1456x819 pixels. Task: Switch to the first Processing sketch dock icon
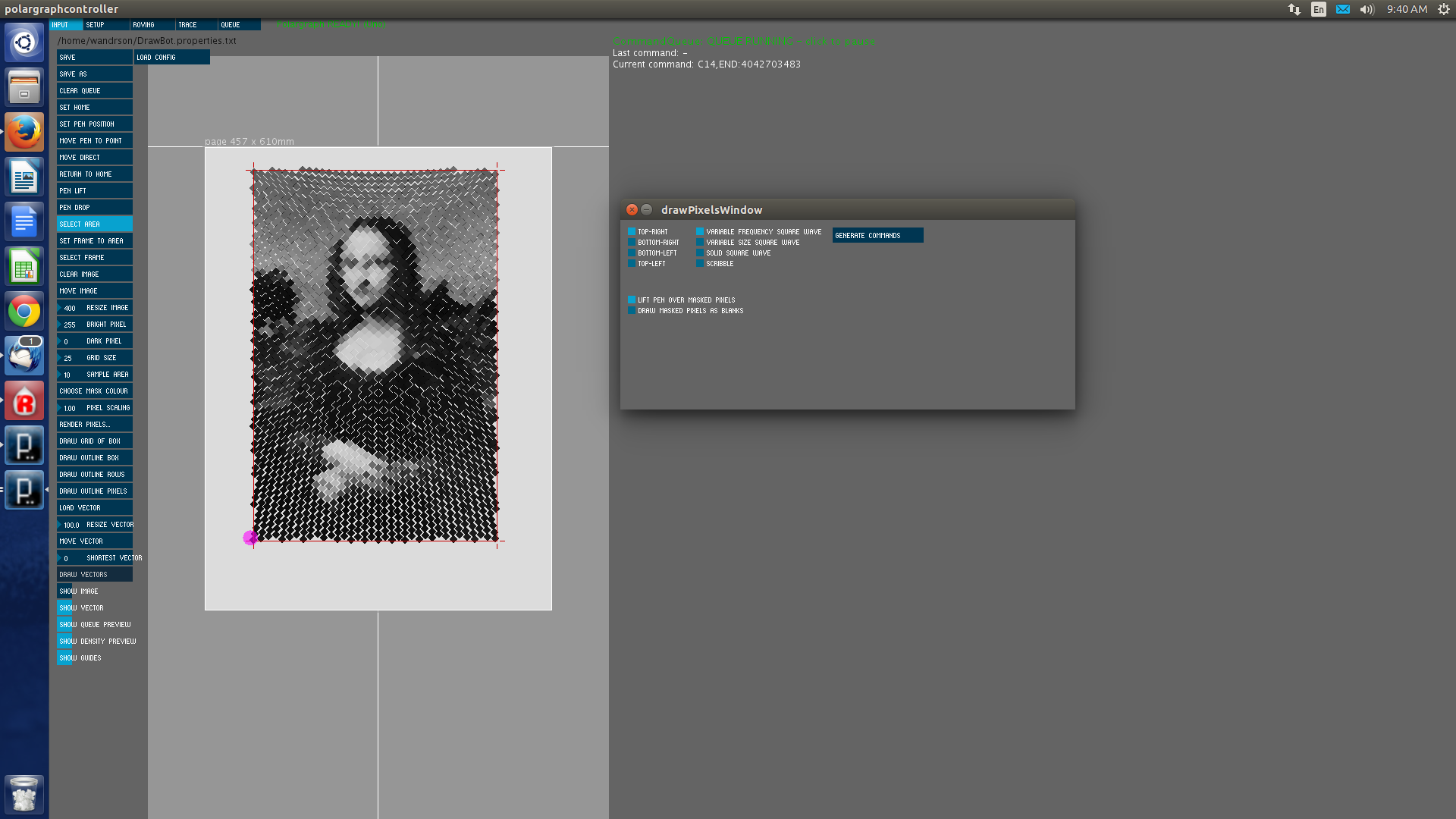pyautogui.click(x=24, y=445)
